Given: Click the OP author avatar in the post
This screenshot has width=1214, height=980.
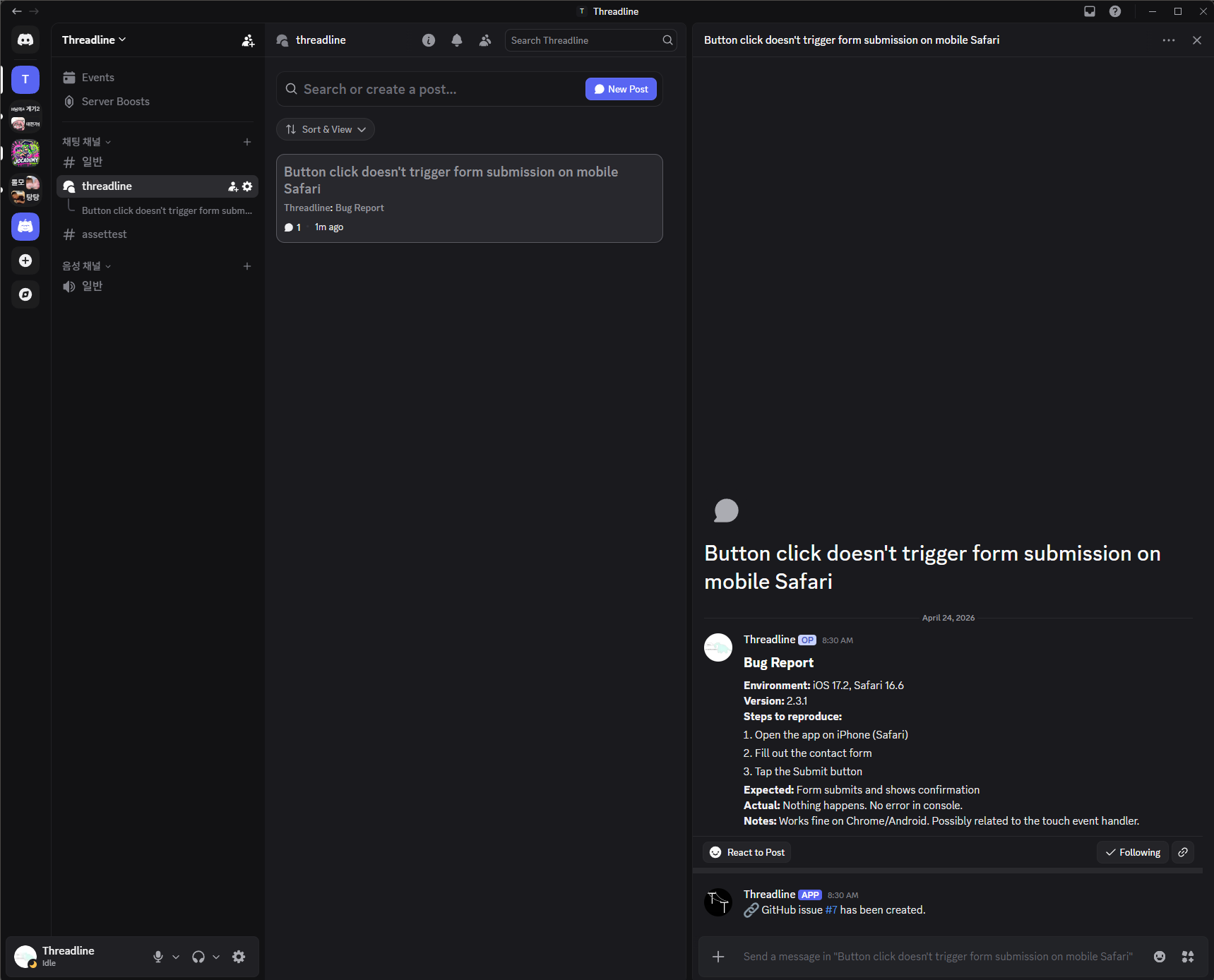Looking at the screenshot, I should point(718,647).
